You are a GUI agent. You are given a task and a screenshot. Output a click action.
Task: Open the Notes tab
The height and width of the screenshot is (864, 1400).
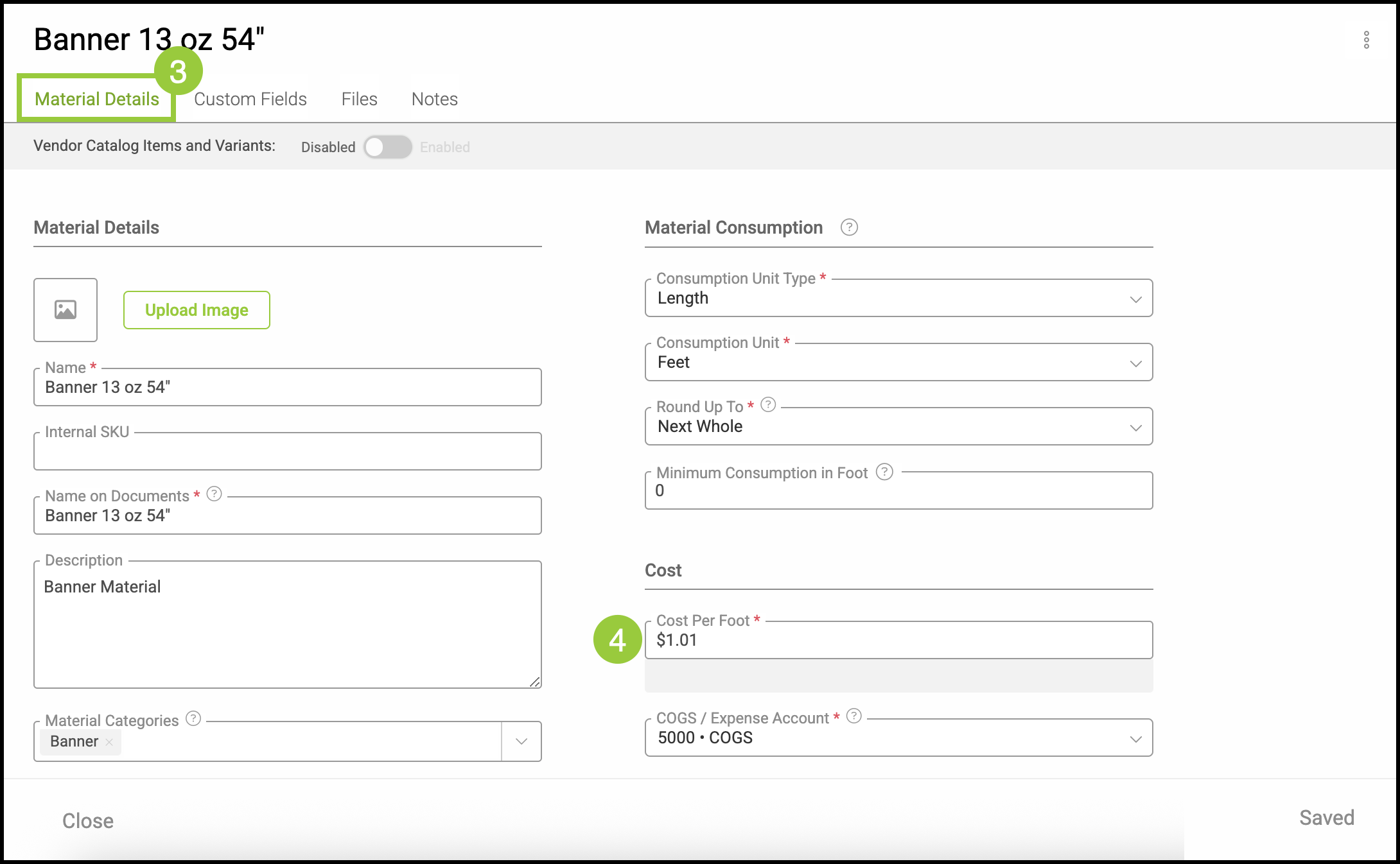pos(434,99)
